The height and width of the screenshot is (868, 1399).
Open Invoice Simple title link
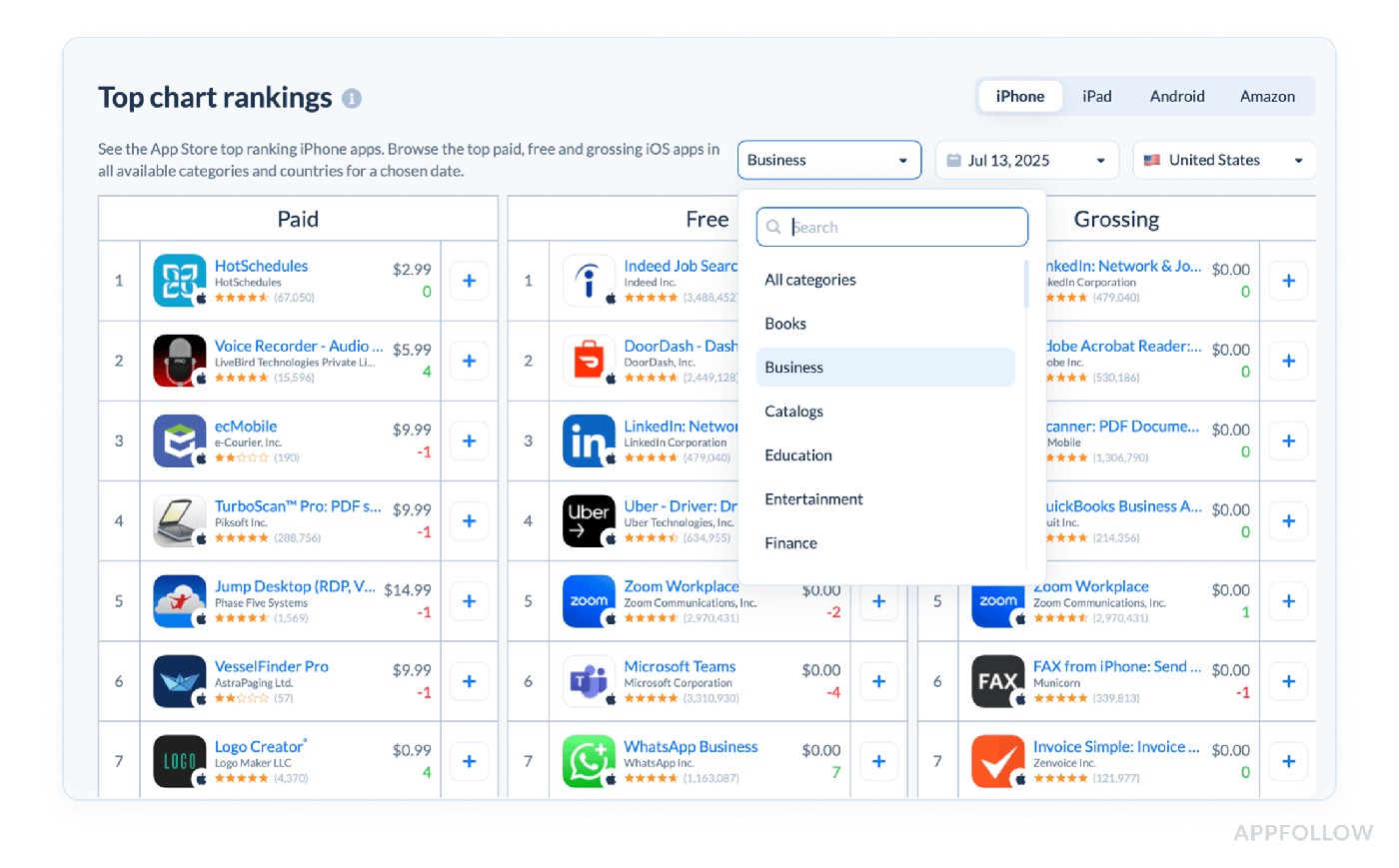1116,746
